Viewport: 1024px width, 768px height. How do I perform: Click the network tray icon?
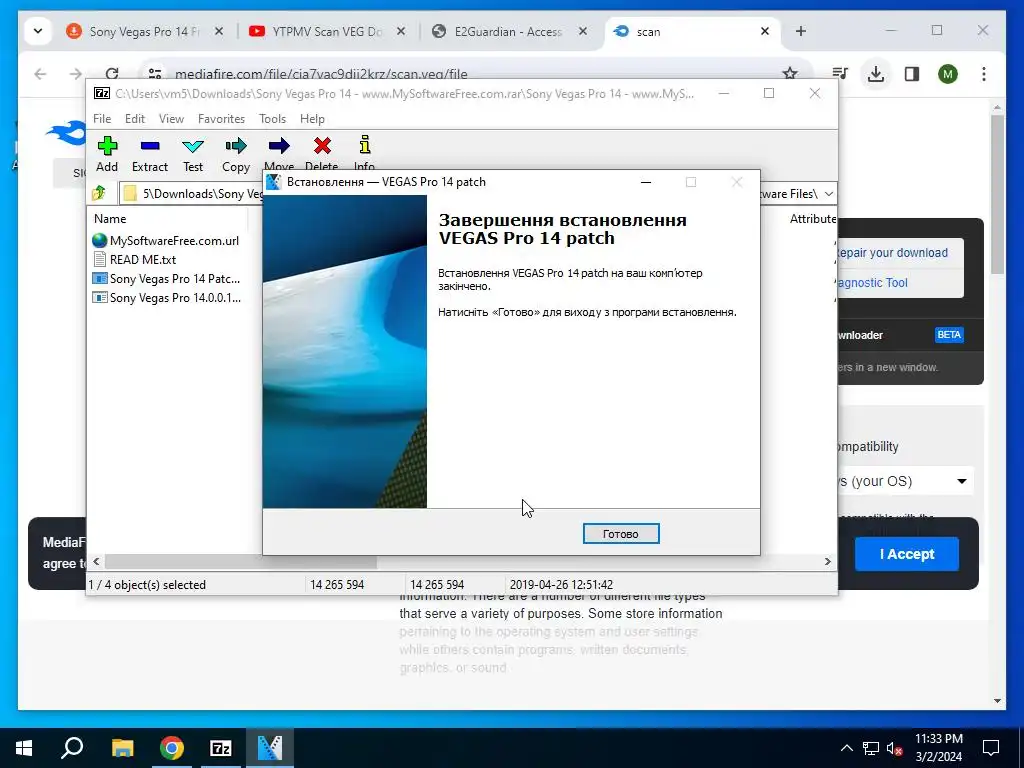coord(870,748)
